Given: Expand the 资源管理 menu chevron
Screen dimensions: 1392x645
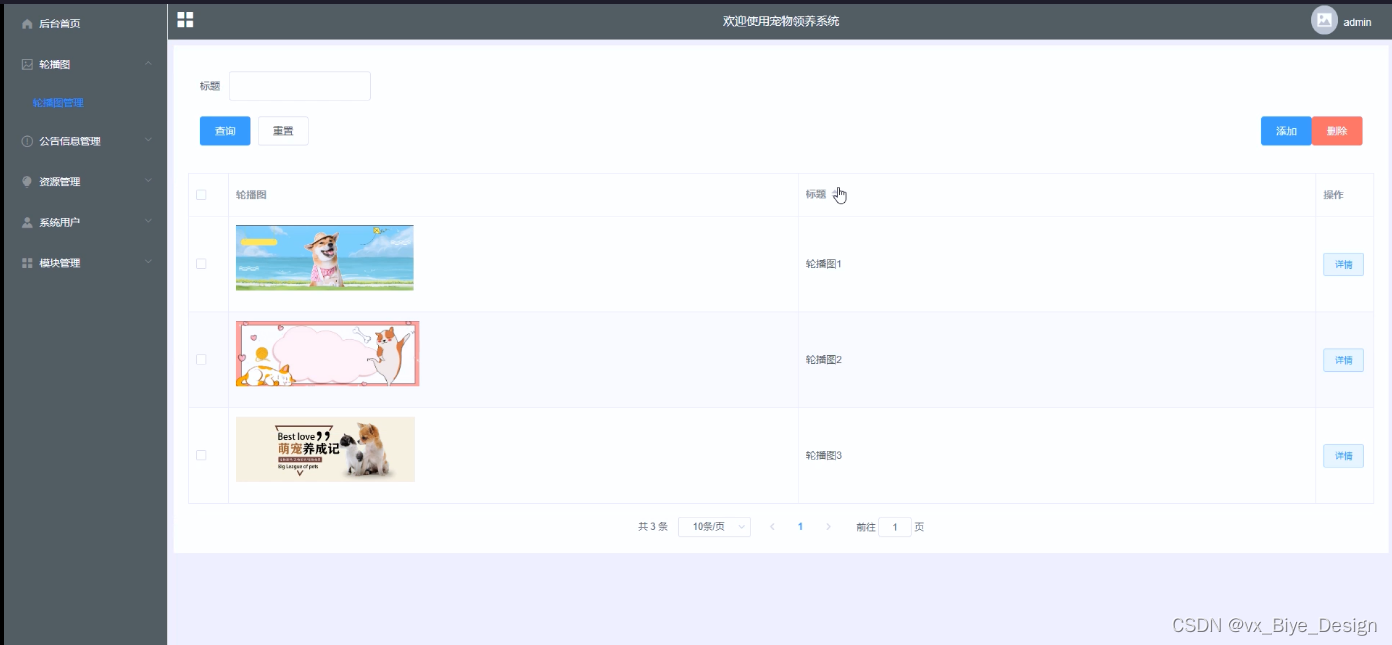Looking at the screenshot, I should click(148, 181).
